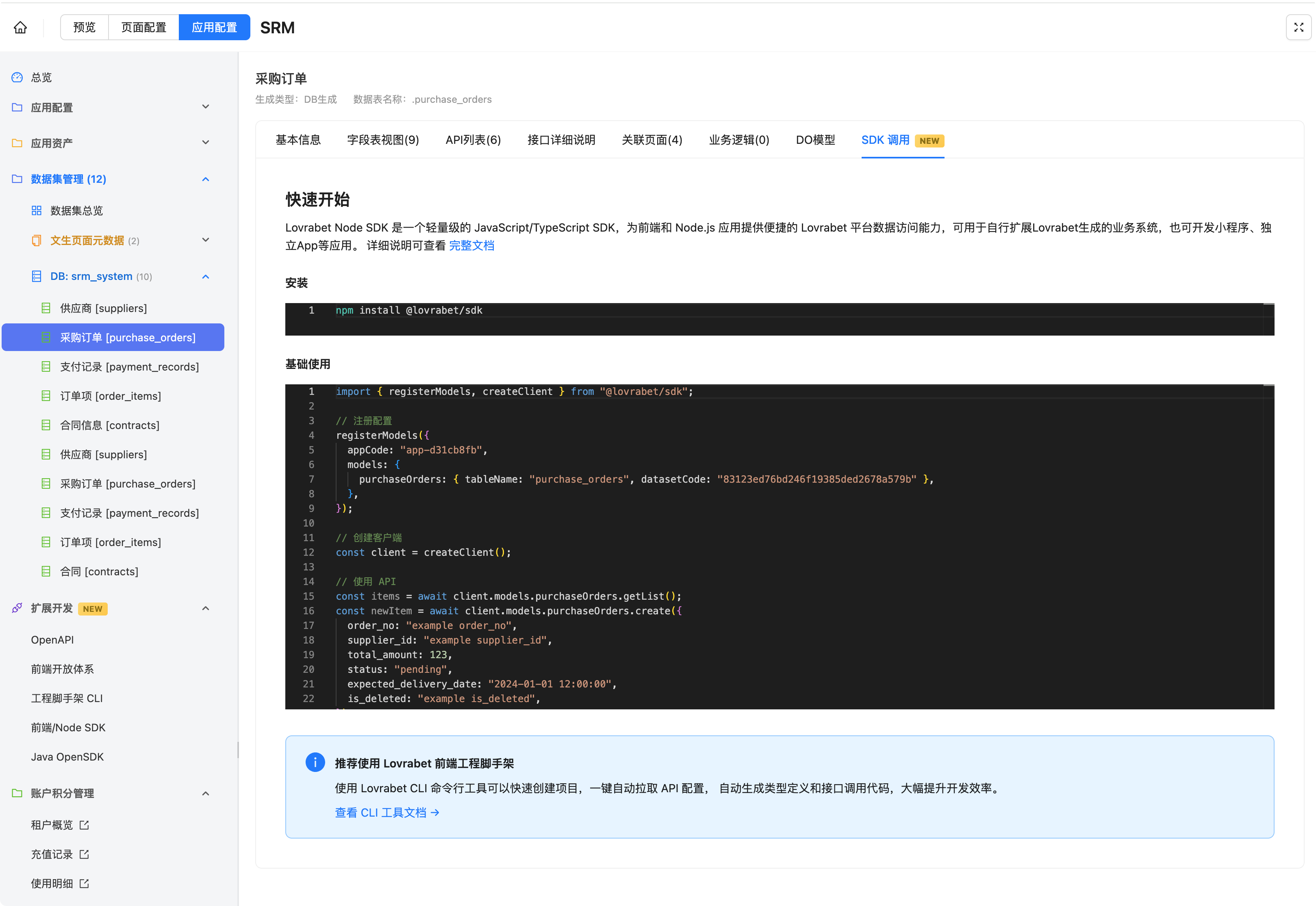The image size is (1316, 906).
Task: Open 前端/Node SDK sidebar entry
Action: [x=68, y=727]
